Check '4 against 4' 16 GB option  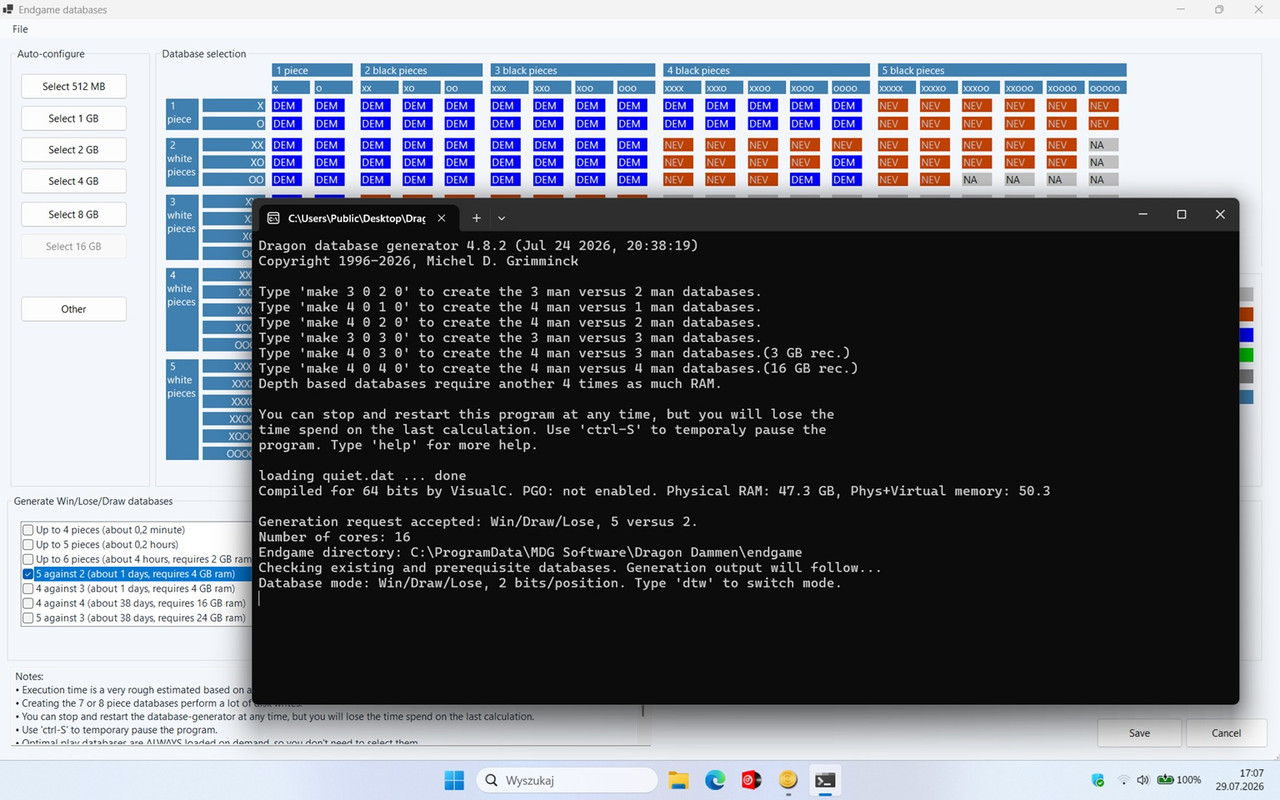(x=28, y=603)
